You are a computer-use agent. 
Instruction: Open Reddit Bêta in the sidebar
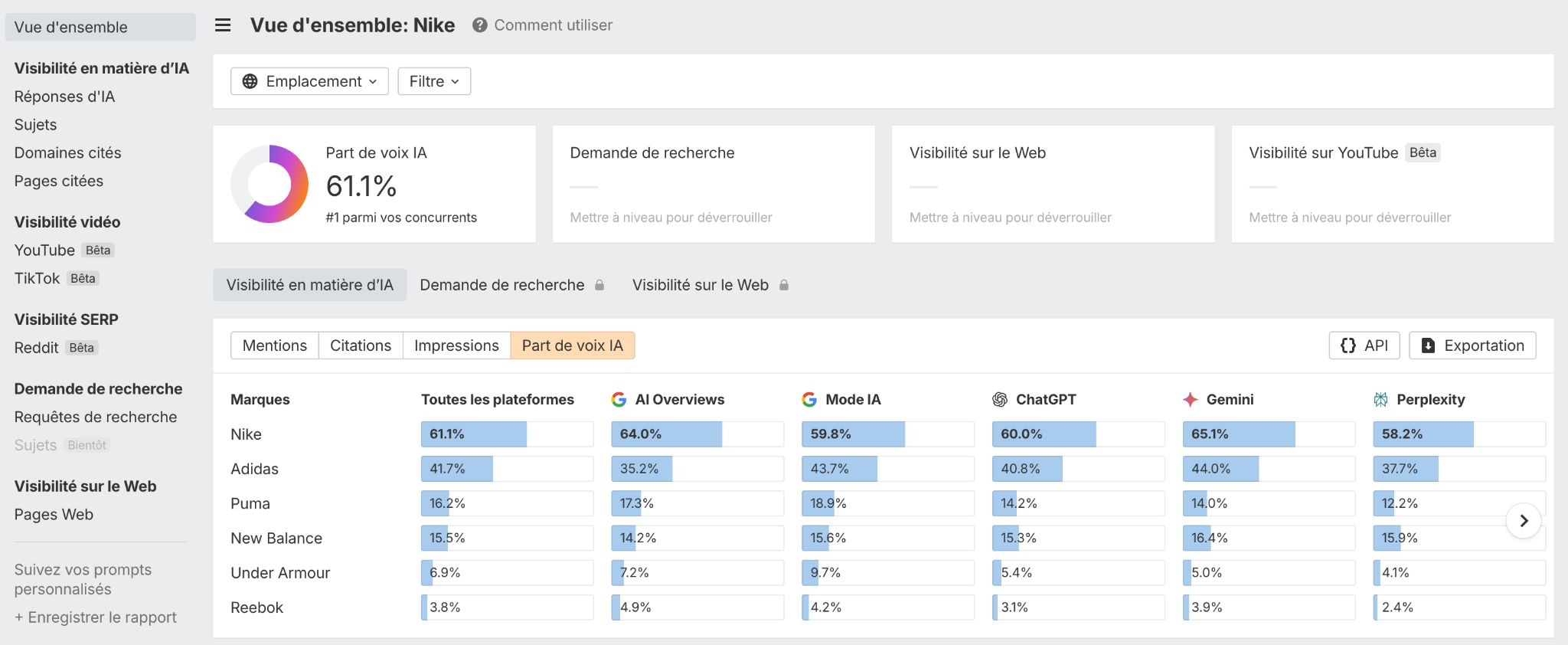tap(56, 348)
